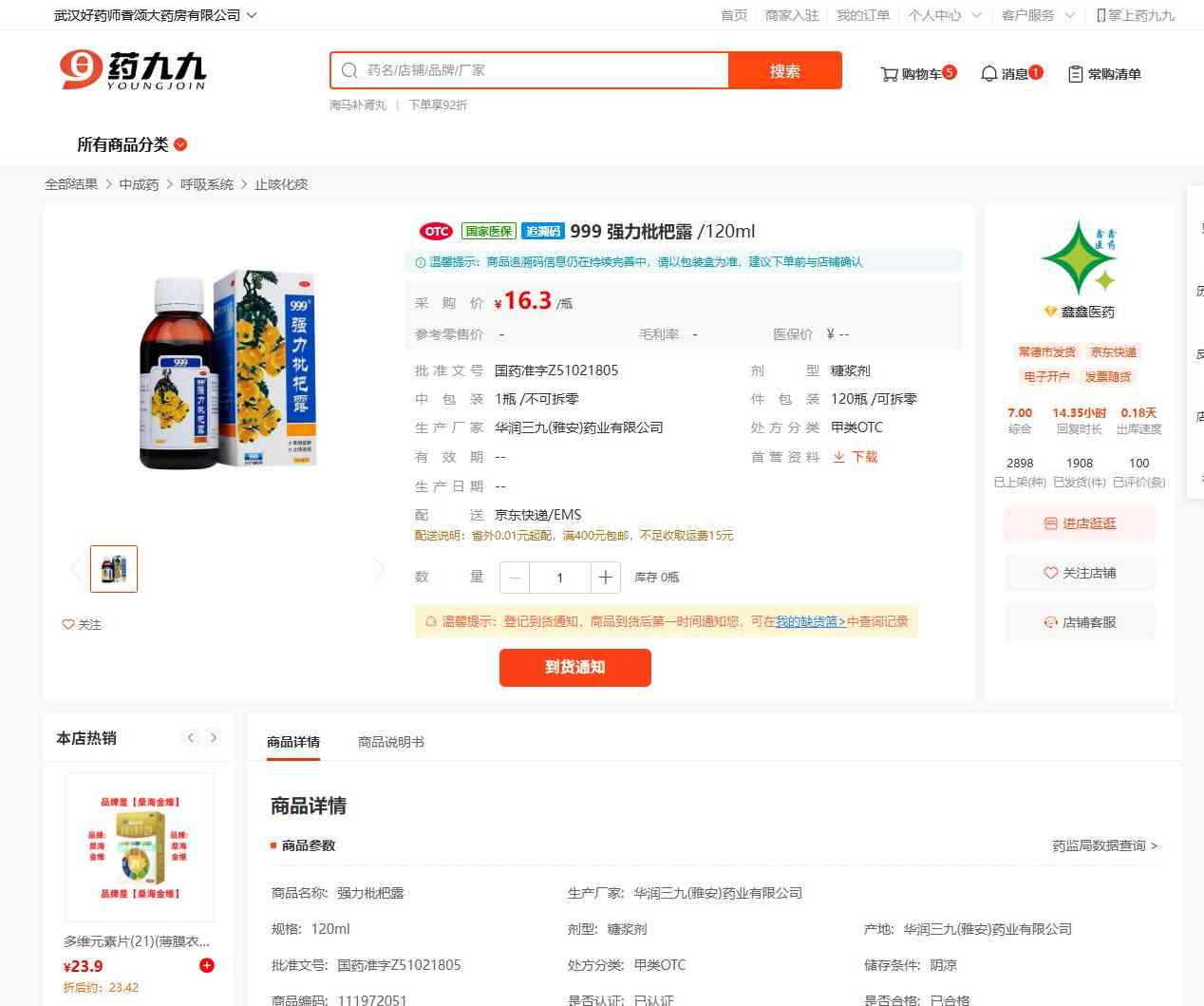Viewport: 1204px width, 1006px height.
Task: Click the download icon for first-sale documents
Action: pyautogui.click(x=838, y=457)
